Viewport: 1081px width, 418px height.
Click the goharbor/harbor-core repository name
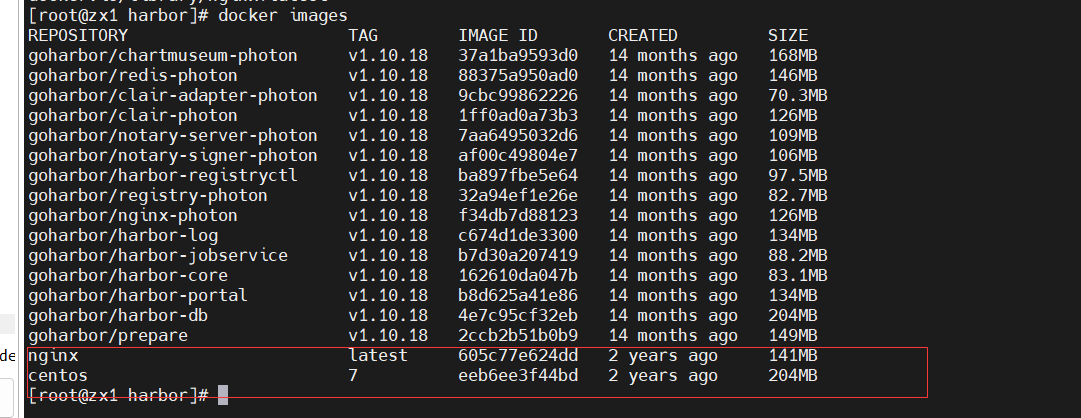point(128,276)
